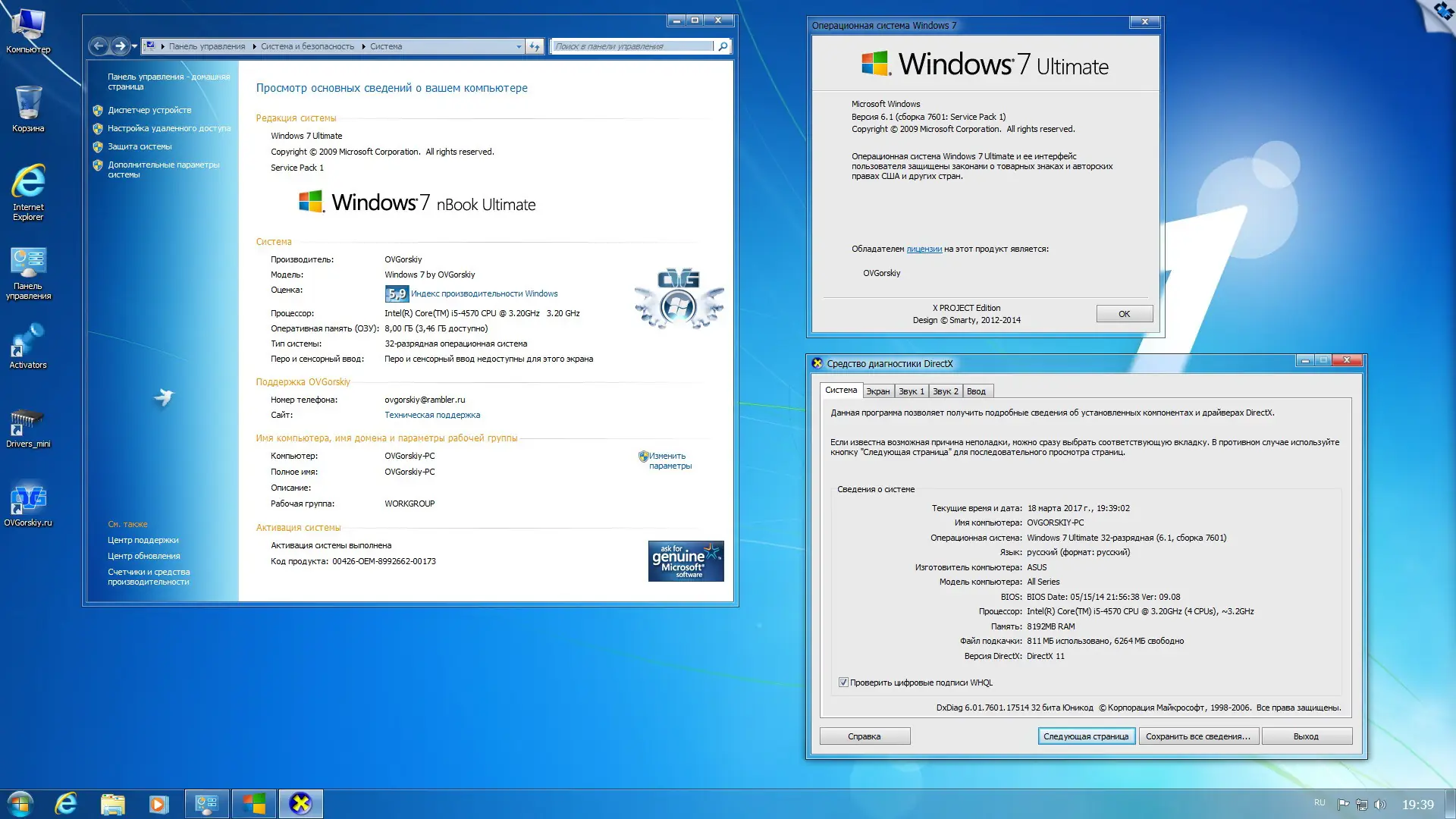The height and width of the screenshot is (819, 1456).
Task: Open the address bar history dropdown
Action: (519, 46)
